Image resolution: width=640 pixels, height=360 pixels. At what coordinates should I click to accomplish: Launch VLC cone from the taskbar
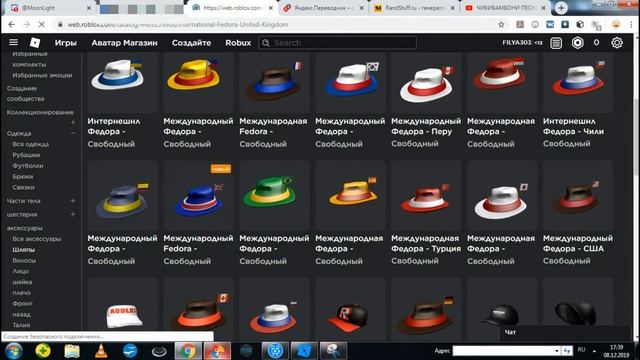(x=101, y=351)
